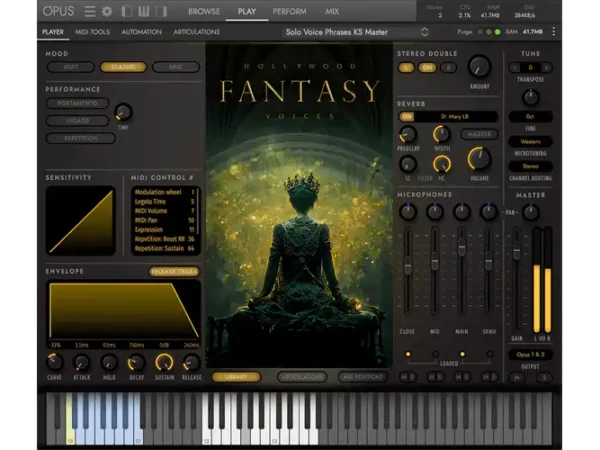
Task: Solo the Master output S button
Action: pos(544,378)
